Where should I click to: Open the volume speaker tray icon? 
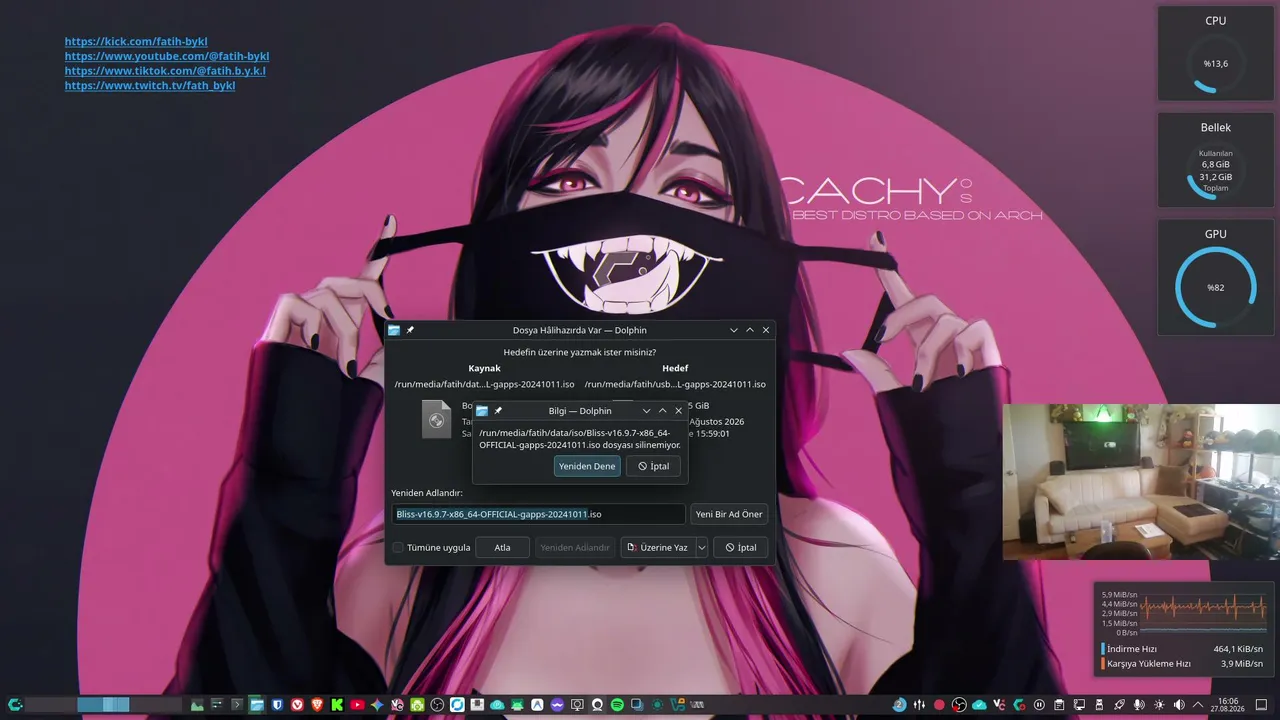click(1179, 705)
